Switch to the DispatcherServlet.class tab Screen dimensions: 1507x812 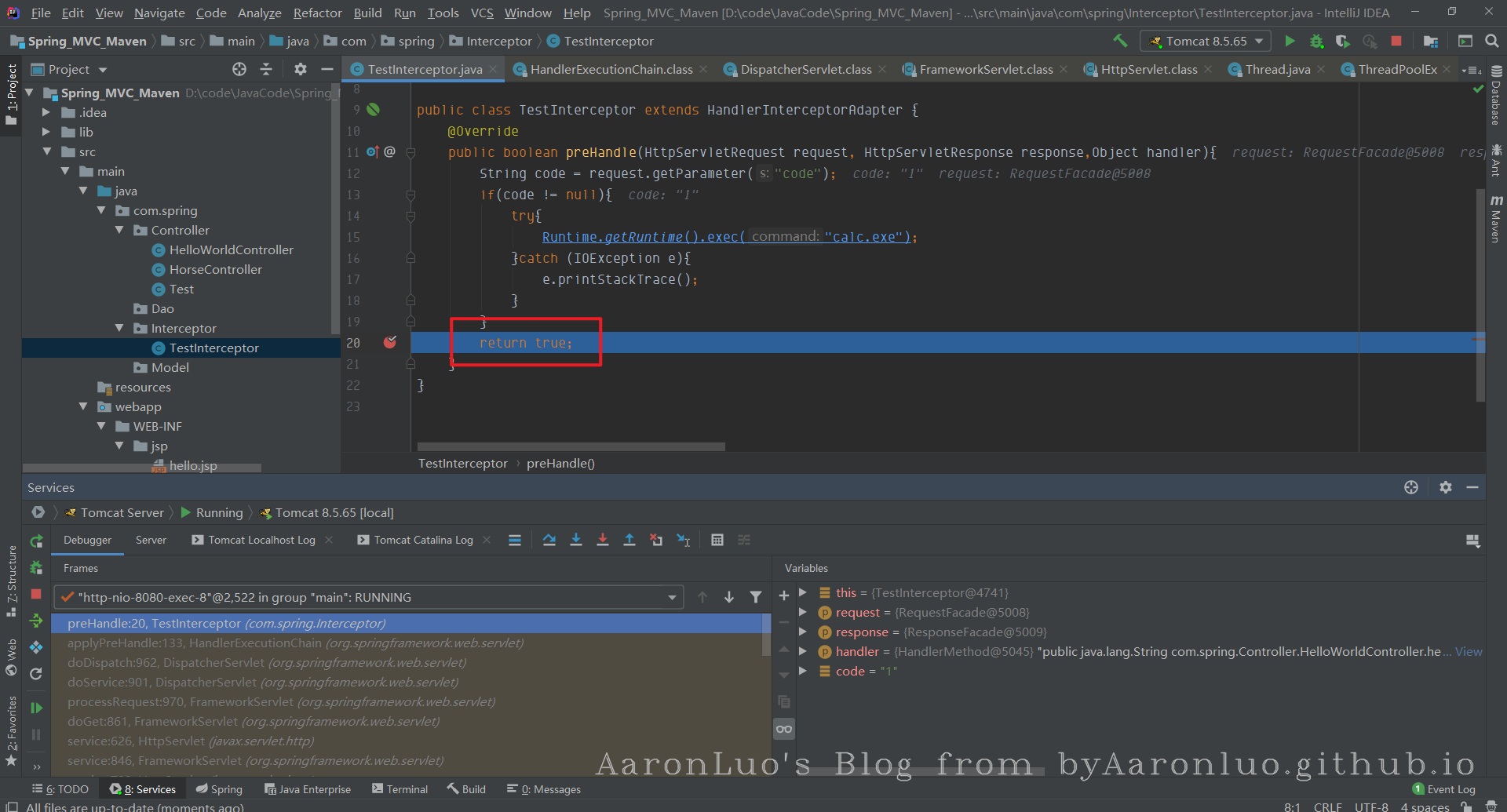click(x=805, y=69)
